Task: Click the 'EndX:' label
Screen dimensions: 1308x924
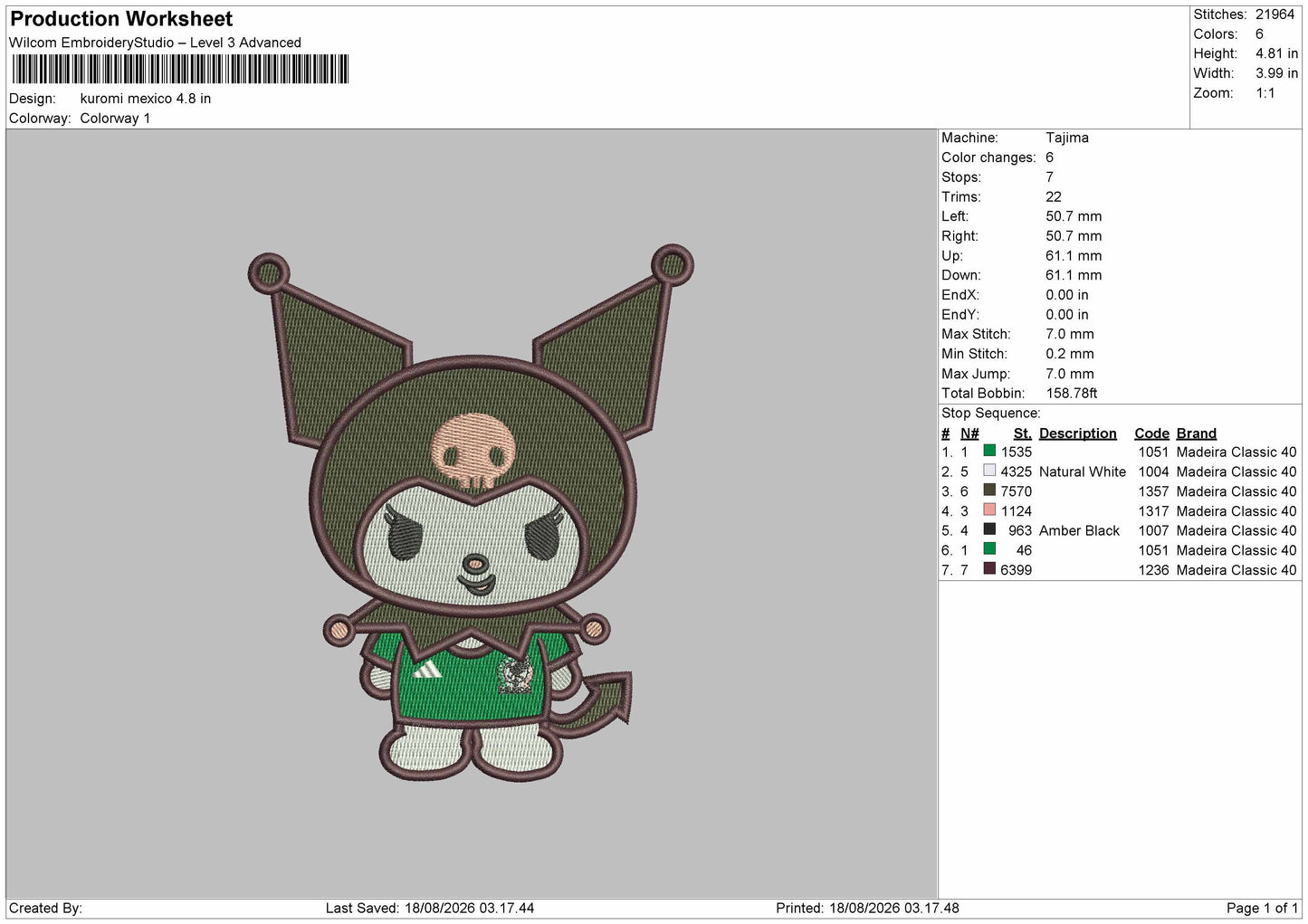Action: point(960,295)
